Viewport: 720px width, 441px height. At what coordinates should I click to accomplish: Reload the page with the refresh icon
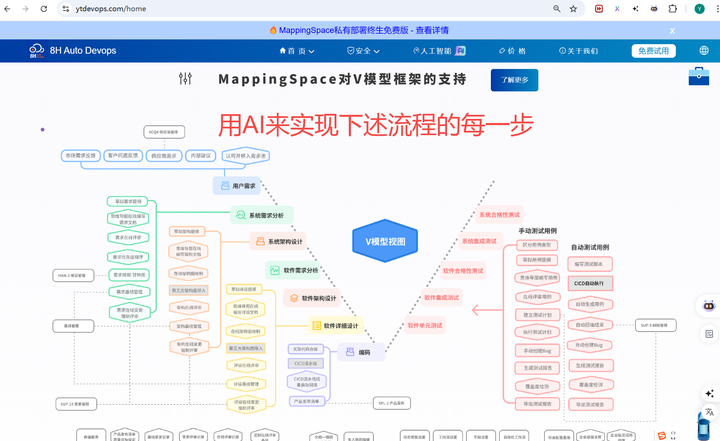pyautogui.click(x=44, y=9)
